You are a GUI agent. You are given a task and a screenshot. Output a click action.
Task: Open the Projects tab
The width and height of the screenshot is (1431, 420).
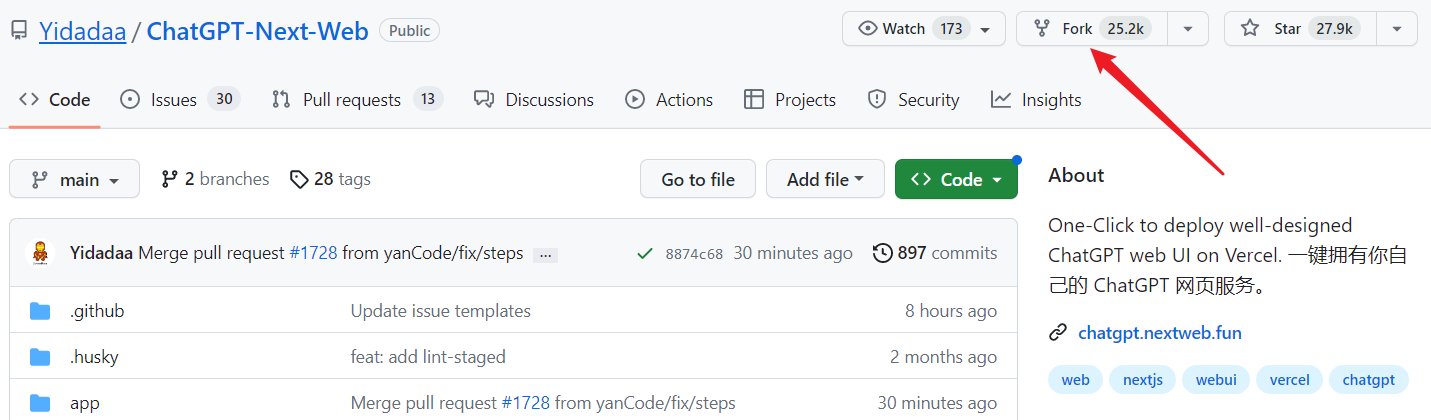point(790,100)
